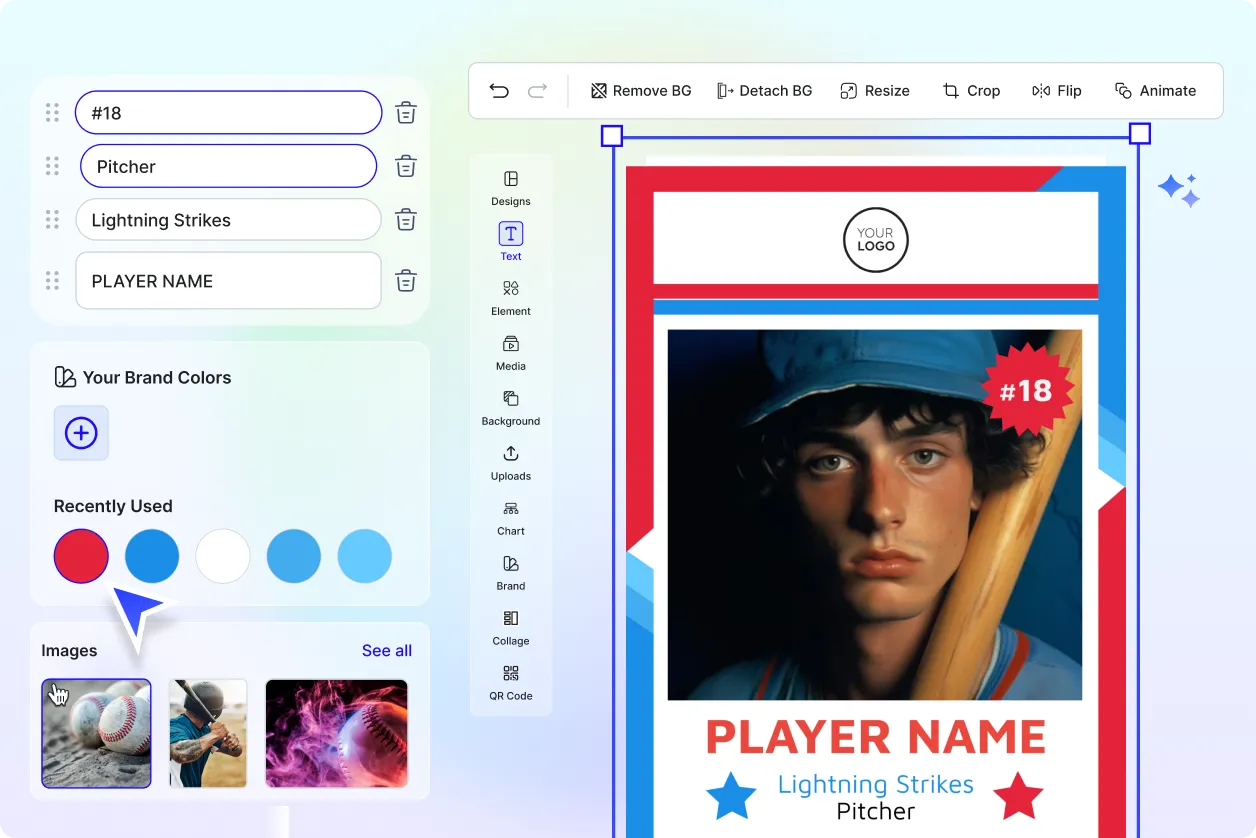Open the Chart panel
Viewport: 1256px width, 838px height.
[x=510, y=517]
